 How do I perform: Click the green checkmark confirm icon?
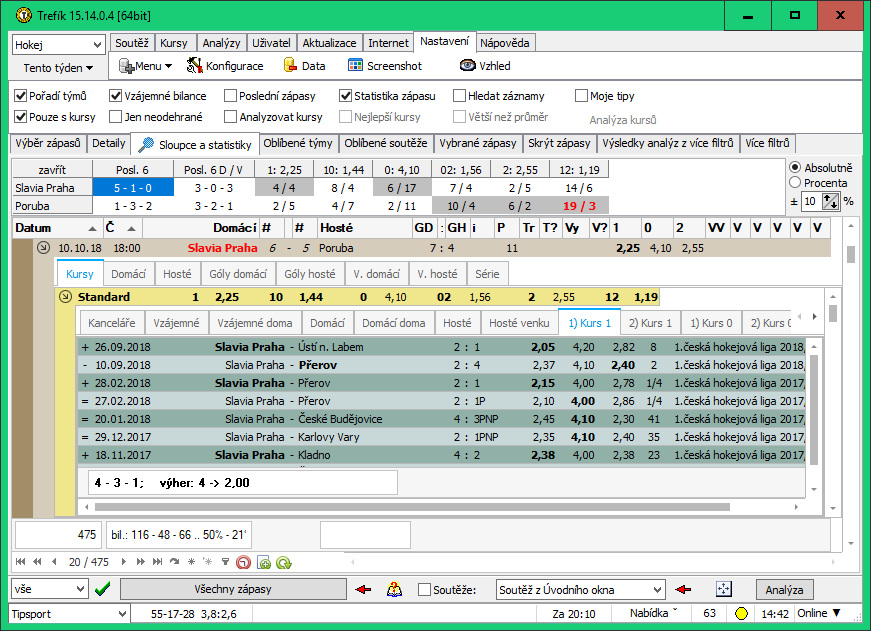tap(103, 589)
